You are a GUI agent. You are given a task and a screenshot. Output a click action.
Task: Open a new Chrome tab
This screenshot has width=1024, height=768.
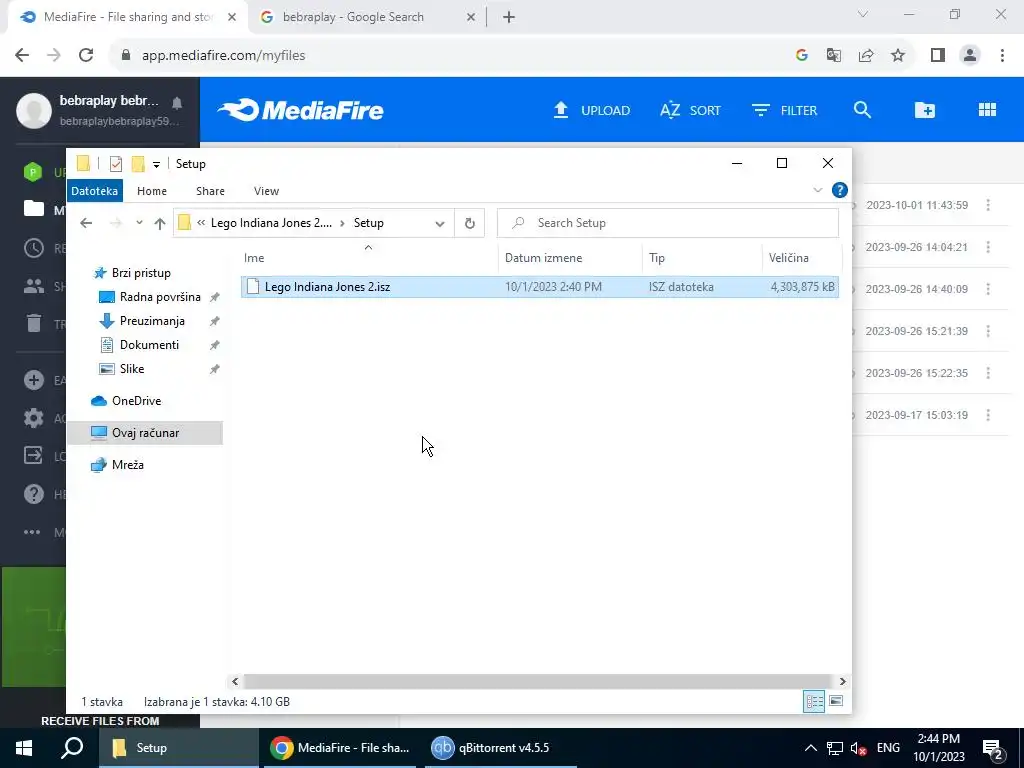(509, 17)
